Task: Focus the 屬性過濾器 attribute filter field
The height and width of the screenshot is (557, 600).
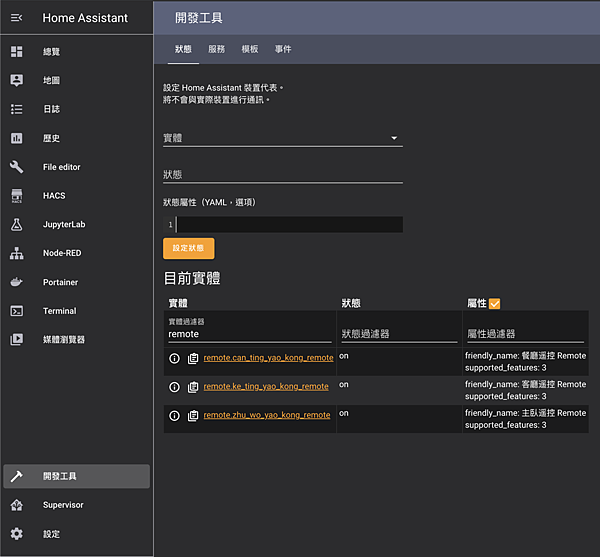Action: (525, 334)
